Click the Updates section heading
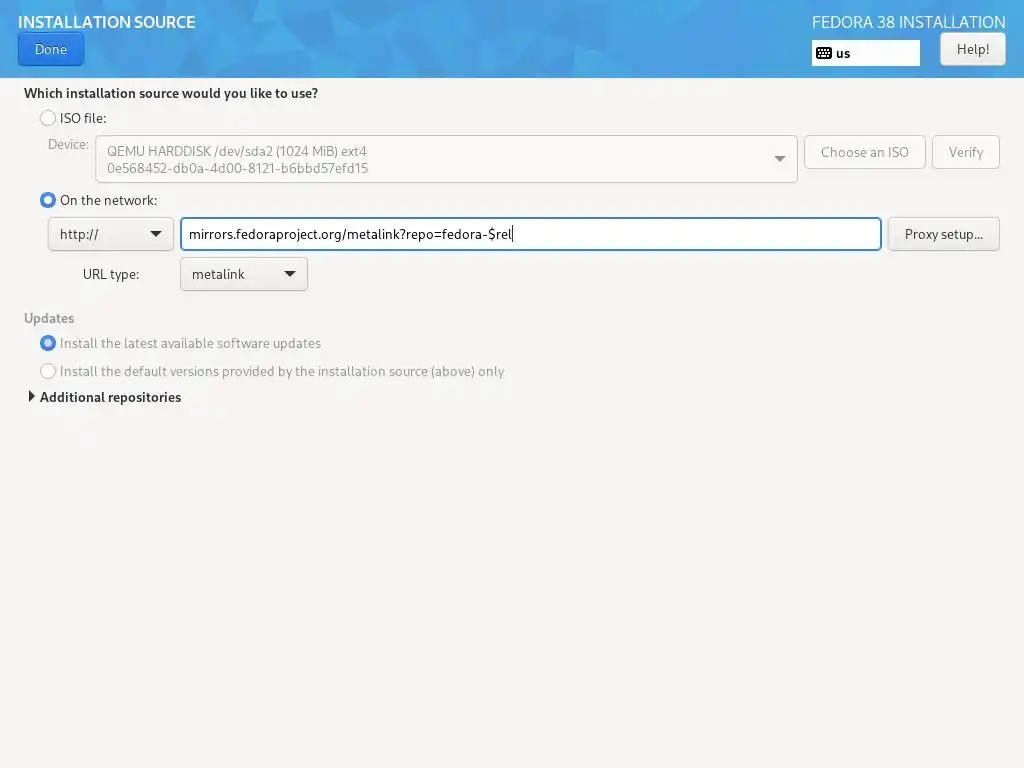1024x768 pixels. click(x=49, y=318)
